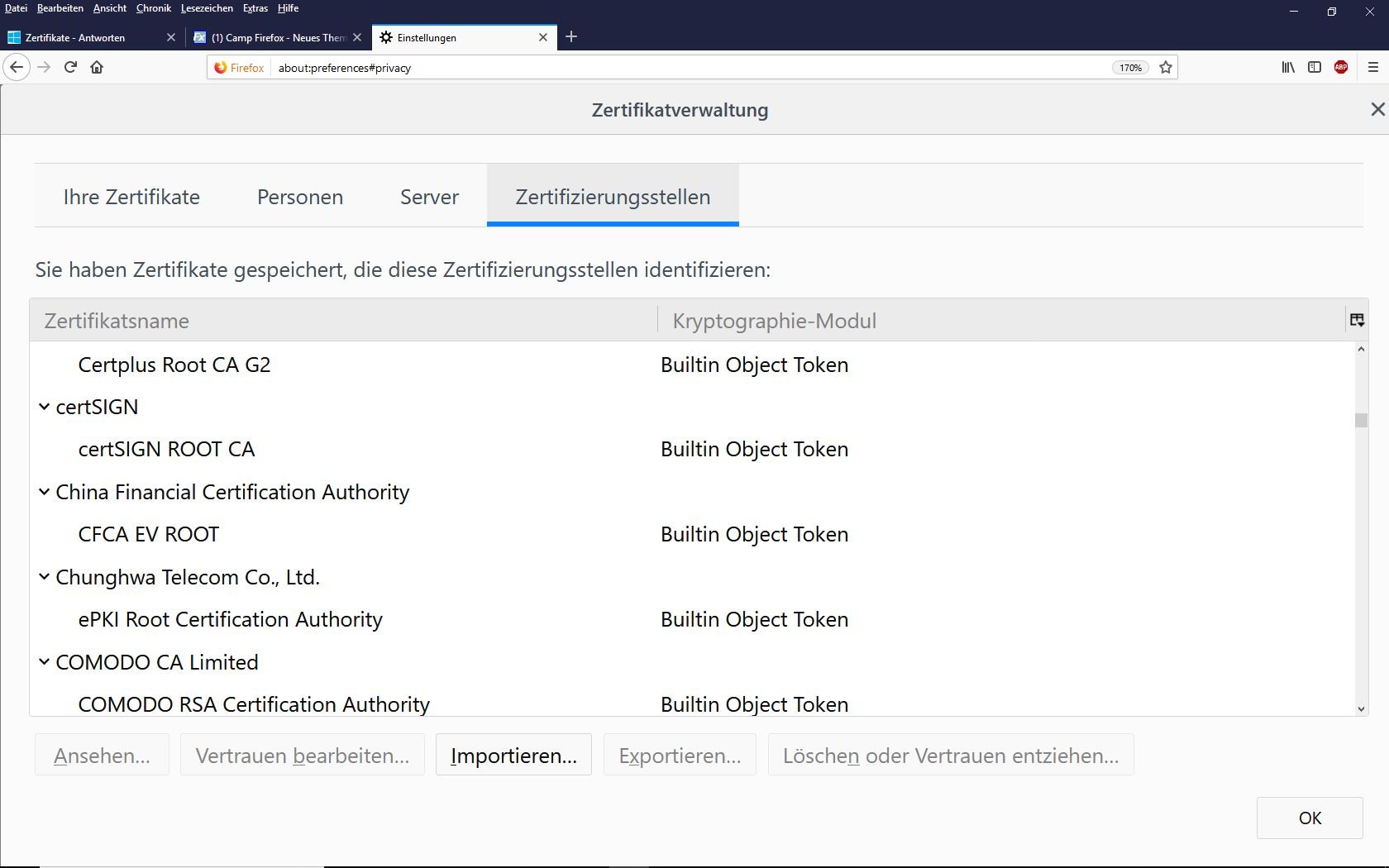1389x868 pixels.
Task: Collapse the COMODO CA Limited group
Action: pyautogui.click(x=45, y=662)
